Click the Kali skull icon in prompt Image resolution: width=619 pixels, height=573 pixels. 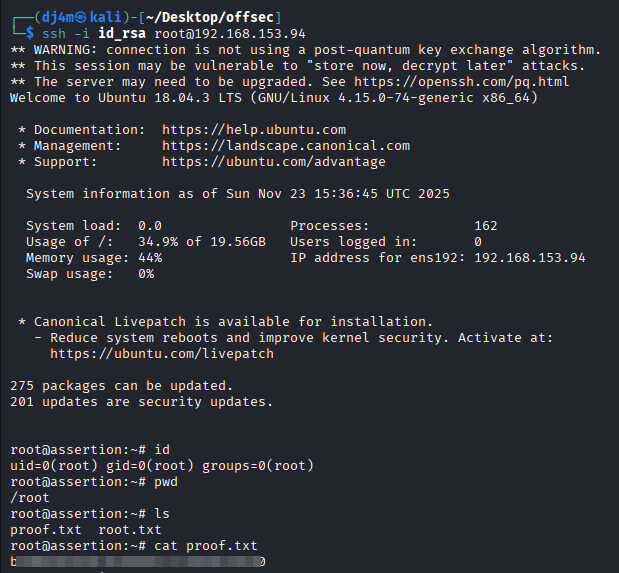[81, 18]
